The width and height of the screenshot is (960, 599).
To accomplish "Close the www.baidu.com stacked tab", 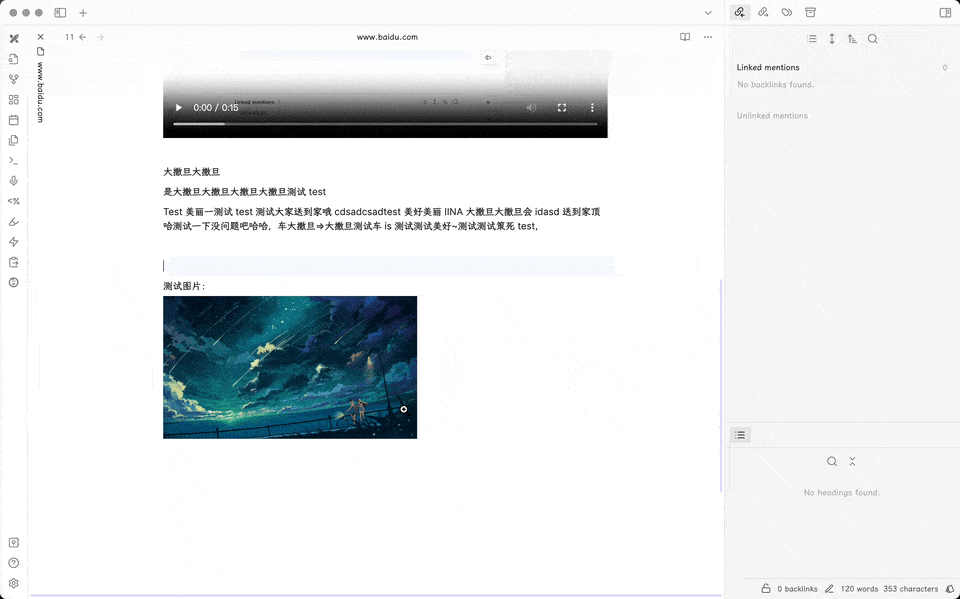I will pos(40,37).
